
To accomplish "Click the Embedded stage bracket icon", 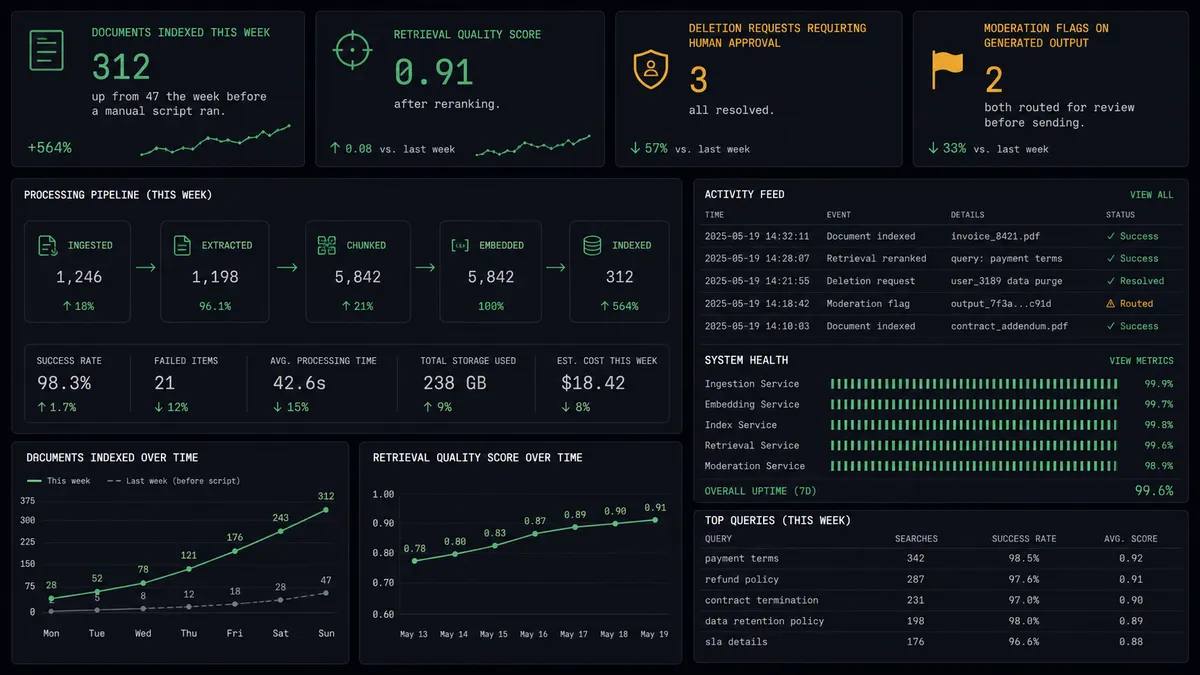I will [x=461, y=245].
